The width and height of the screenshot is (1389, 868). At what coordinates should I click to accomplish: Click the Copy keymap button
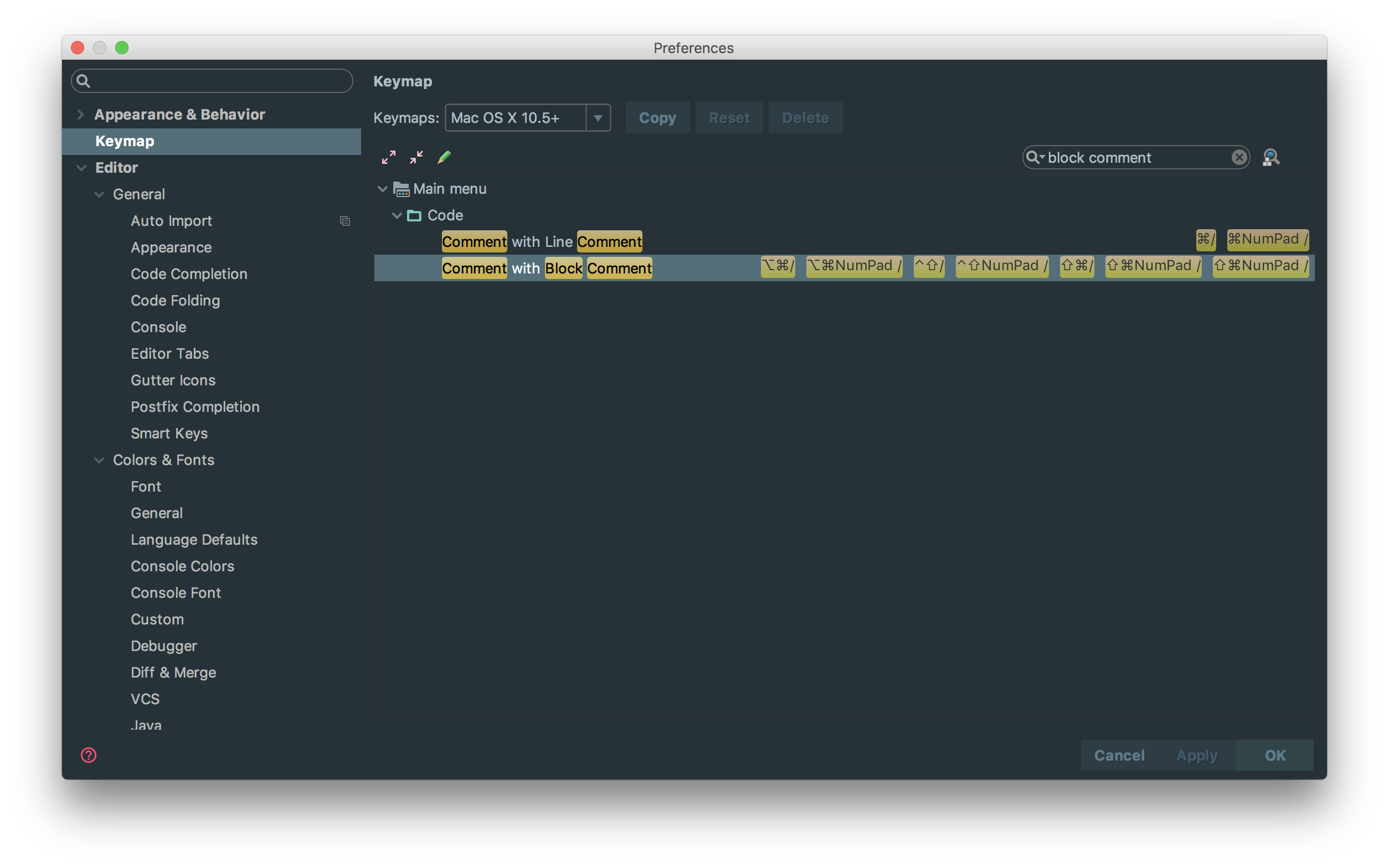click(657, 118)
